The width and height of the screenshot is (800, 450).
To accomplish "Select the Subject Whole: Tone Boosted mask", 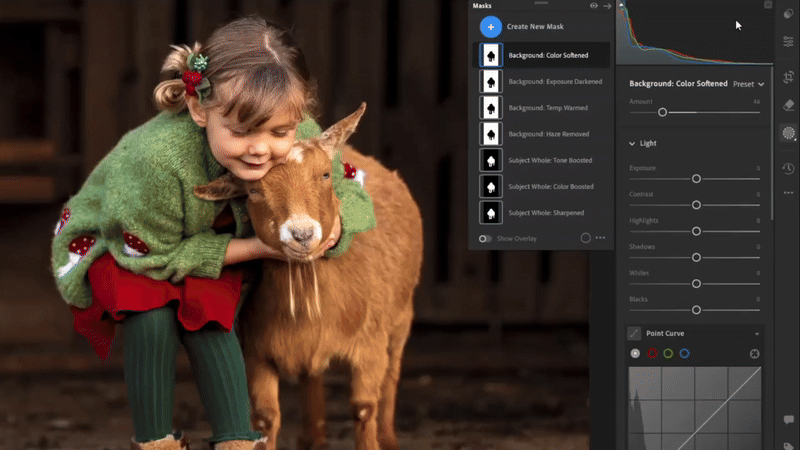I will (550, 160).
